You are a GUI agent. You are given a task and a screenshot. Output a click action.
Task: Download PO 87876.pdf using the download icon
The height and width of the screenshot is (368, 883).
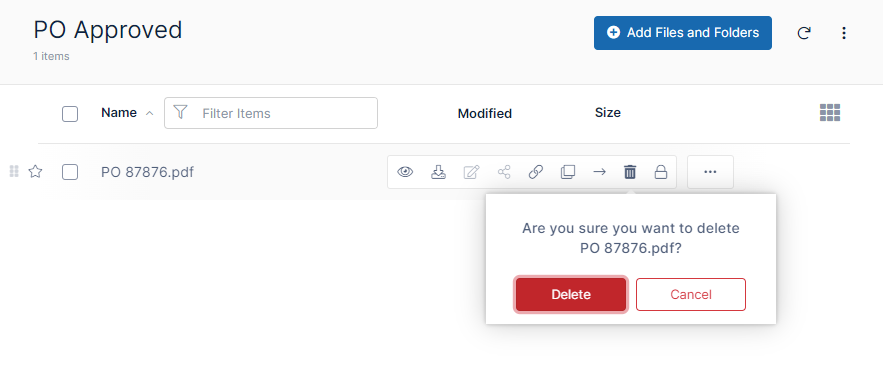point(438,172)
